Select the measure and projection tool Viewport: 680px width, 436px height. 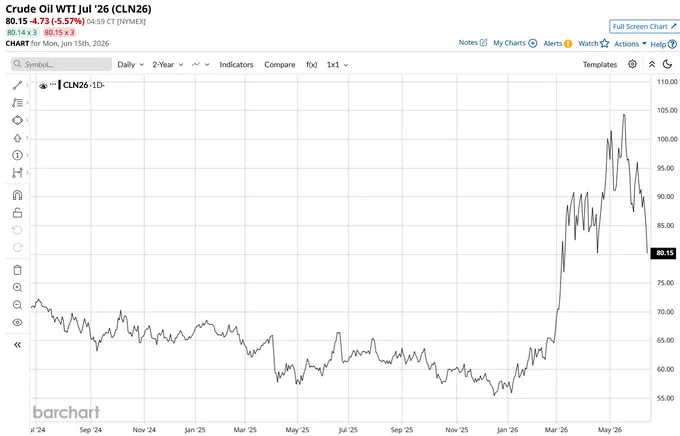pyautogui.click(x=17, y=173)
